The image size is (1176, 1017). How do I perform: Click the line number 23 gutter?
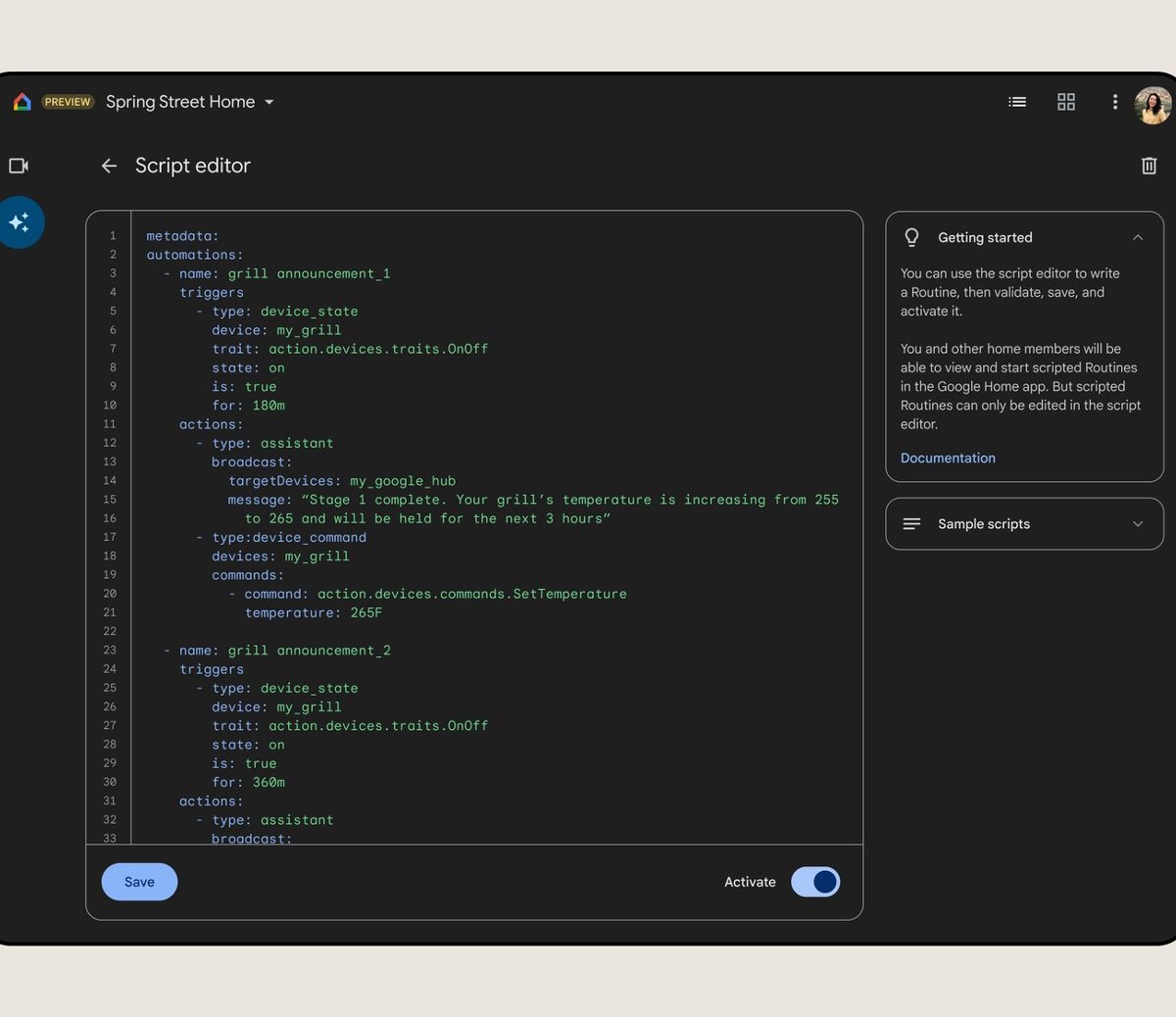[x=110, y=651]
